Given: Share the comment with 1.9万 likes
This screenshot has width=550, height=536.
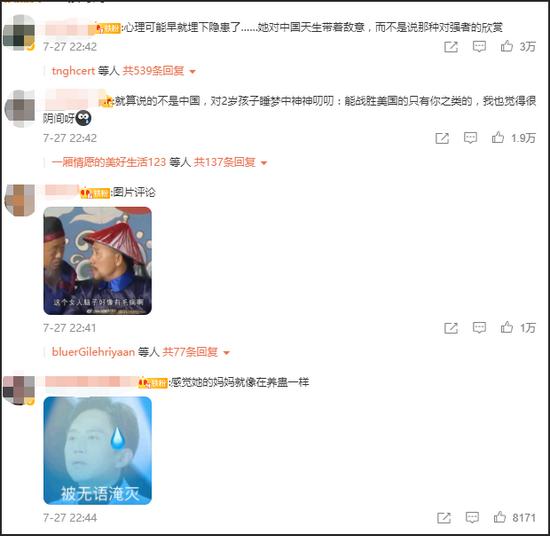Looking at the screenshot, I should click(442, 138).
